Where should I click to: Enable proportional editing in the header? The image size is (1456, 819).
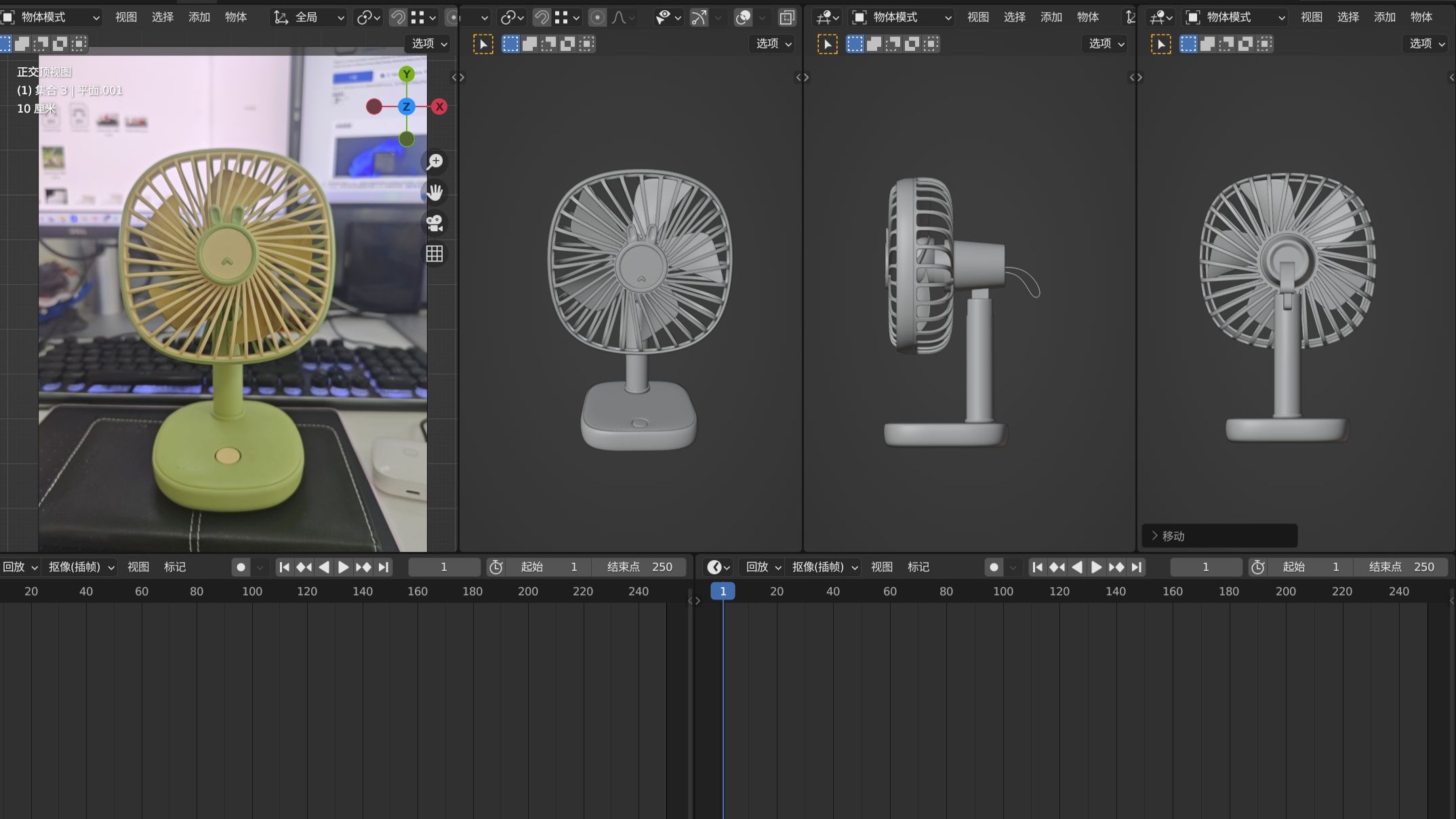[596, 17]
